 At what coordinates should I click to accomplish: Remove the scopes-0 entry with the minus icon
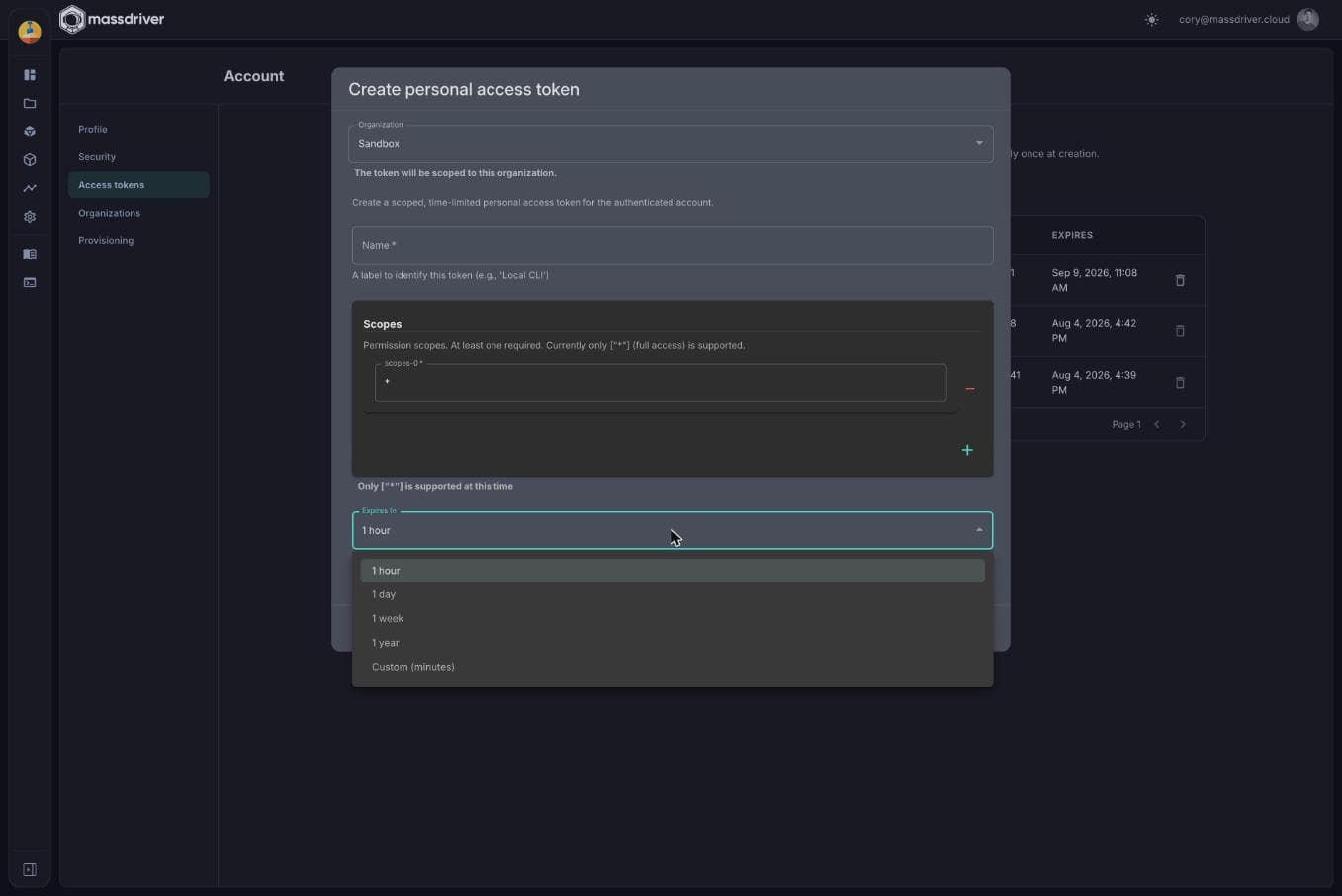[x=969, y=389]
